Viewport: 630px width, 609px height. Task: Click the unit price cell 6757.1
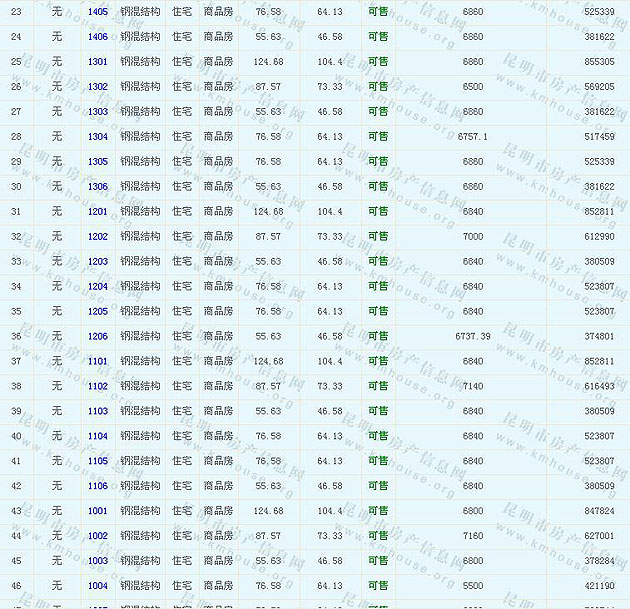(x=472, y=136)
